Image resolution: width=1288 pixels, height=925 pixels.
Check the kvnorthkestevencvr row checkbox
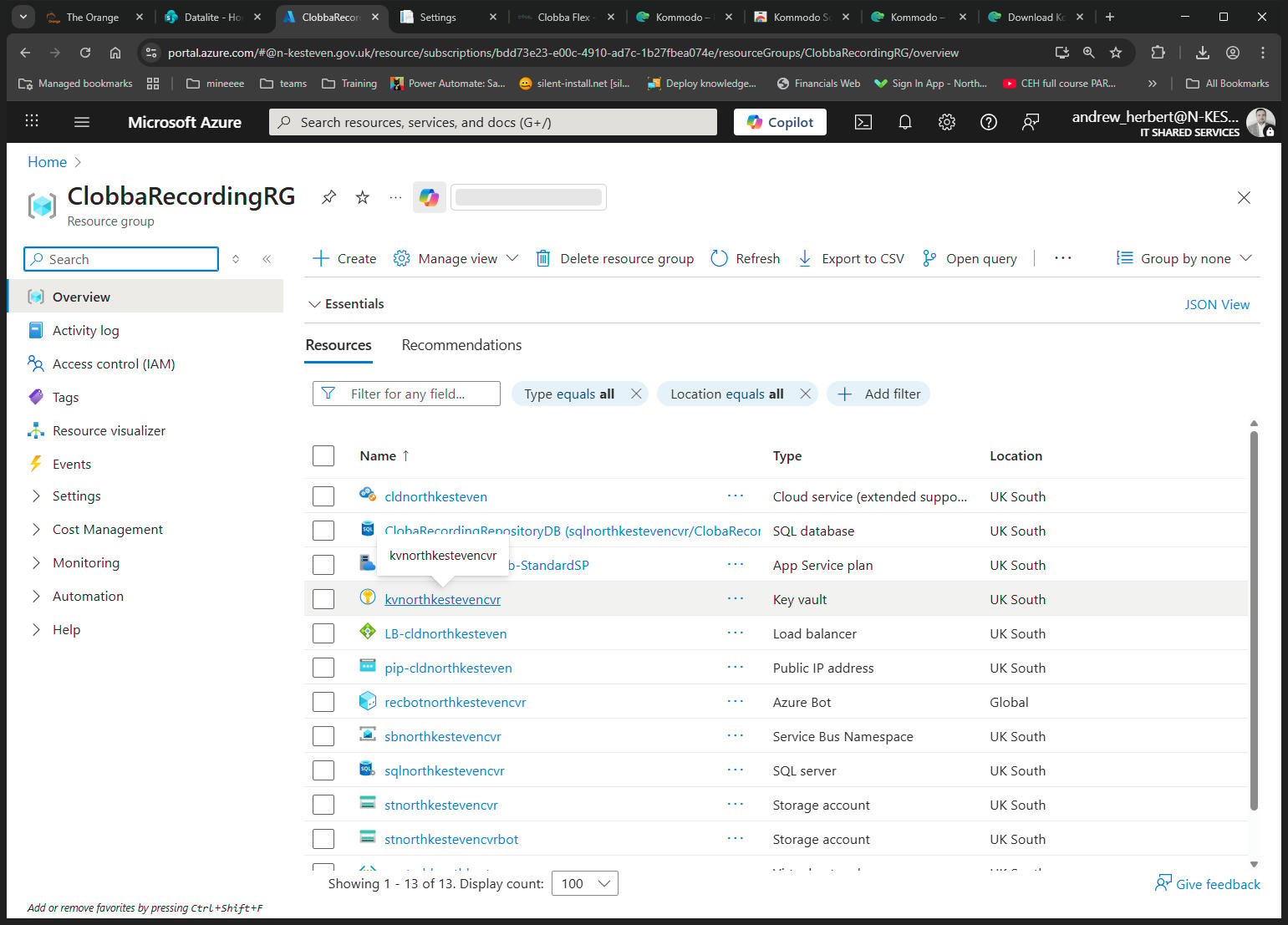pos(323,599)
